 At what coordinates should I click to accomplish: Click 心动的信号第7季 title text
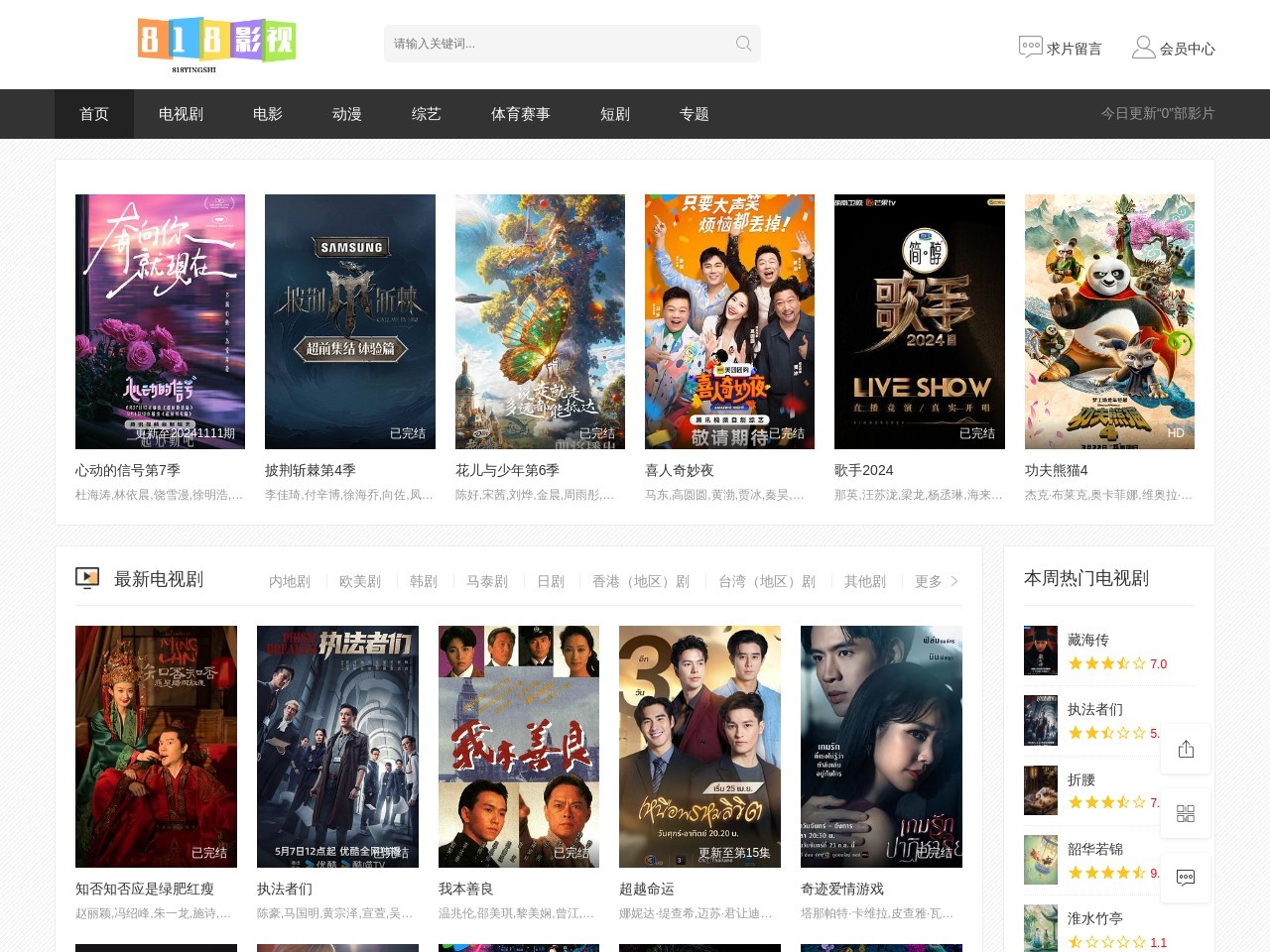coord(128,470)
